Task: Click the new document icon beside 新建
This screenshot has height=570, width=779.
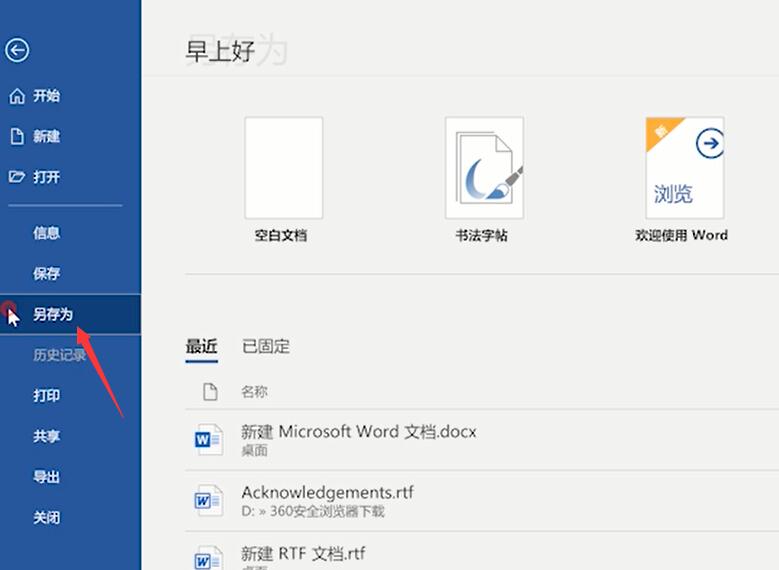Action: coord(17,136)
